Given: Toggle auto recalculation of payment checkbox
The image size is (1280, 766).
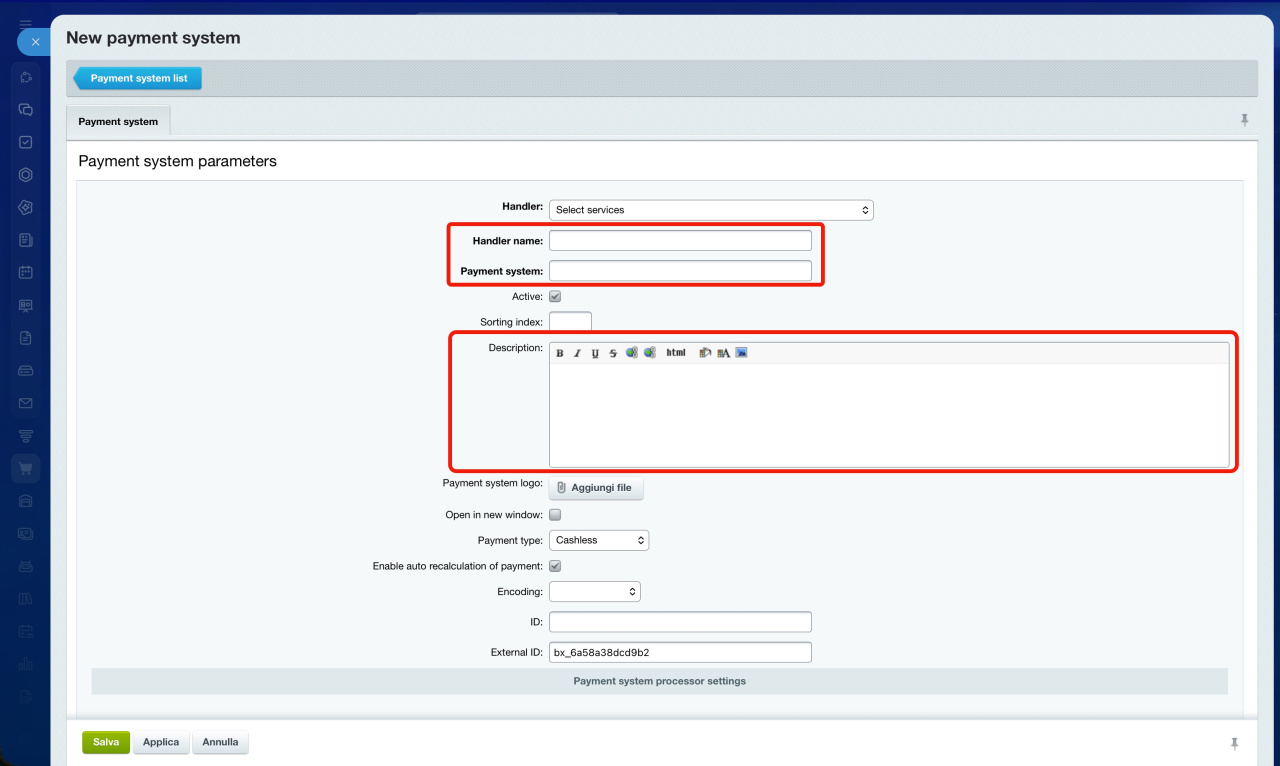Looking at the screenshot, I should [555, 566].
